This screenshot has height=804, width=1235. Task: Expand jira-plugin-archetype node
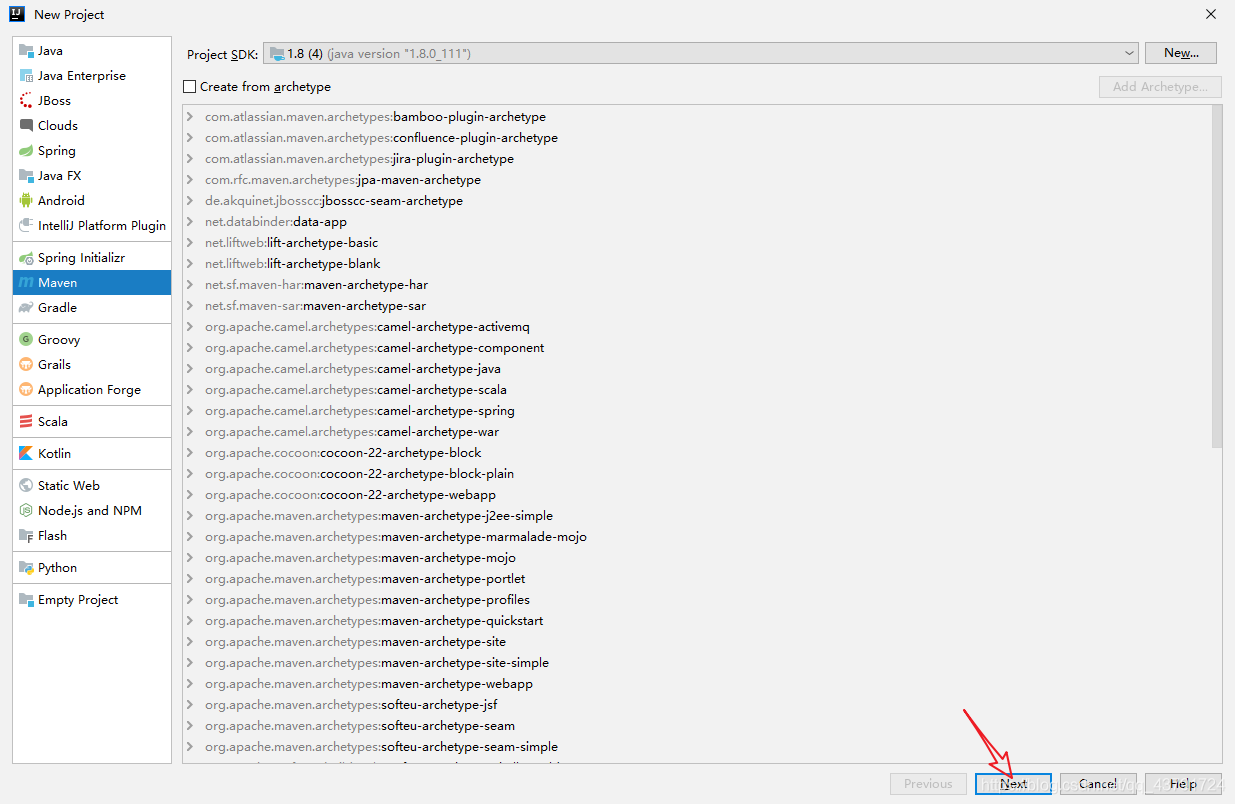click(190, 159)
